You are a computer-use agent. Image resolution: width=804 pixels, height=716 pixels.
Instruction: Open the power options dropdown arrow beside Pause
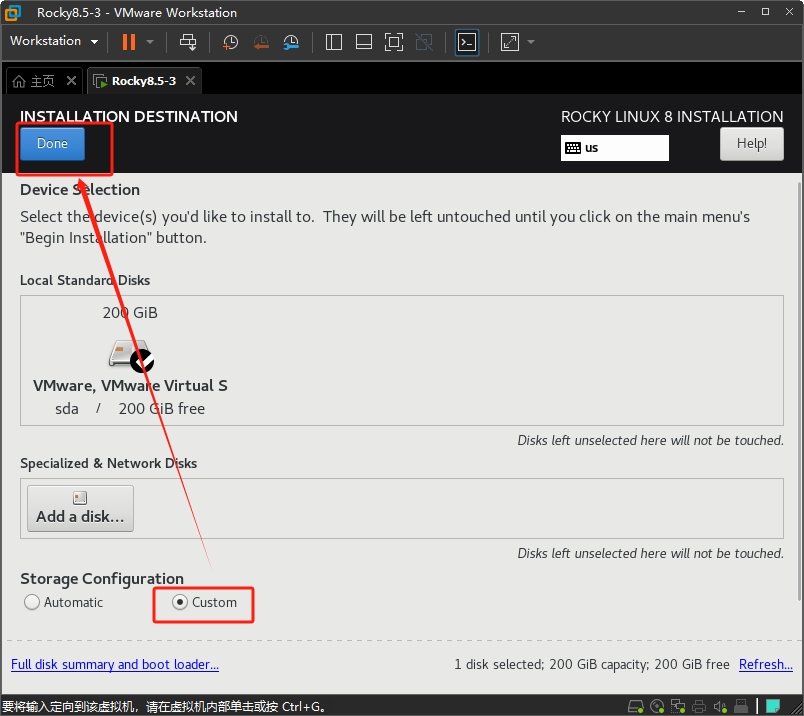pyautogui.click(x=150, y=42)
